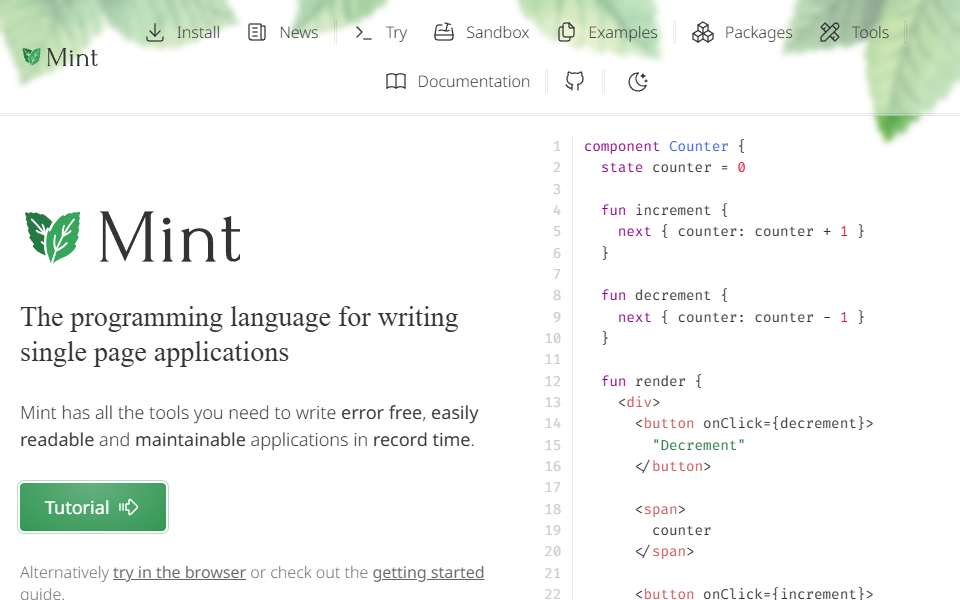
Task: Click the Install download icon
Action: [x=155, y=32]
